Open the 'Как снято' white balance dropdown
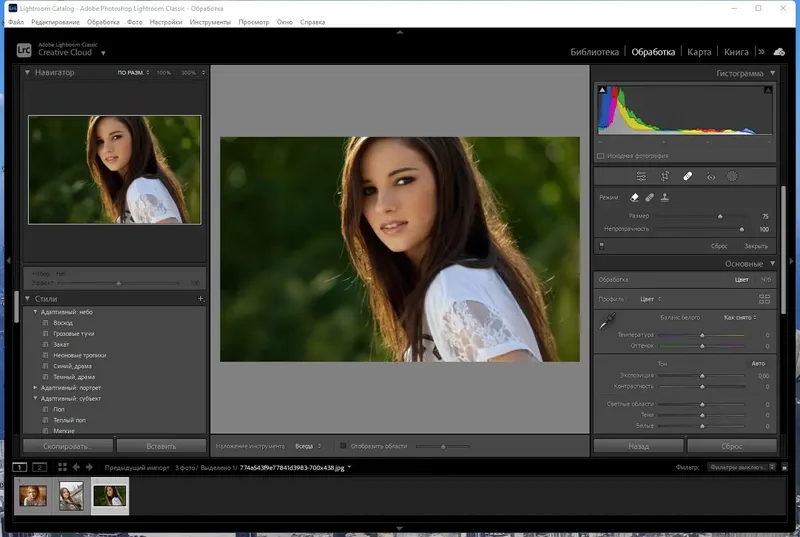Screen dimensions: 800x537 tap(740, 317)
